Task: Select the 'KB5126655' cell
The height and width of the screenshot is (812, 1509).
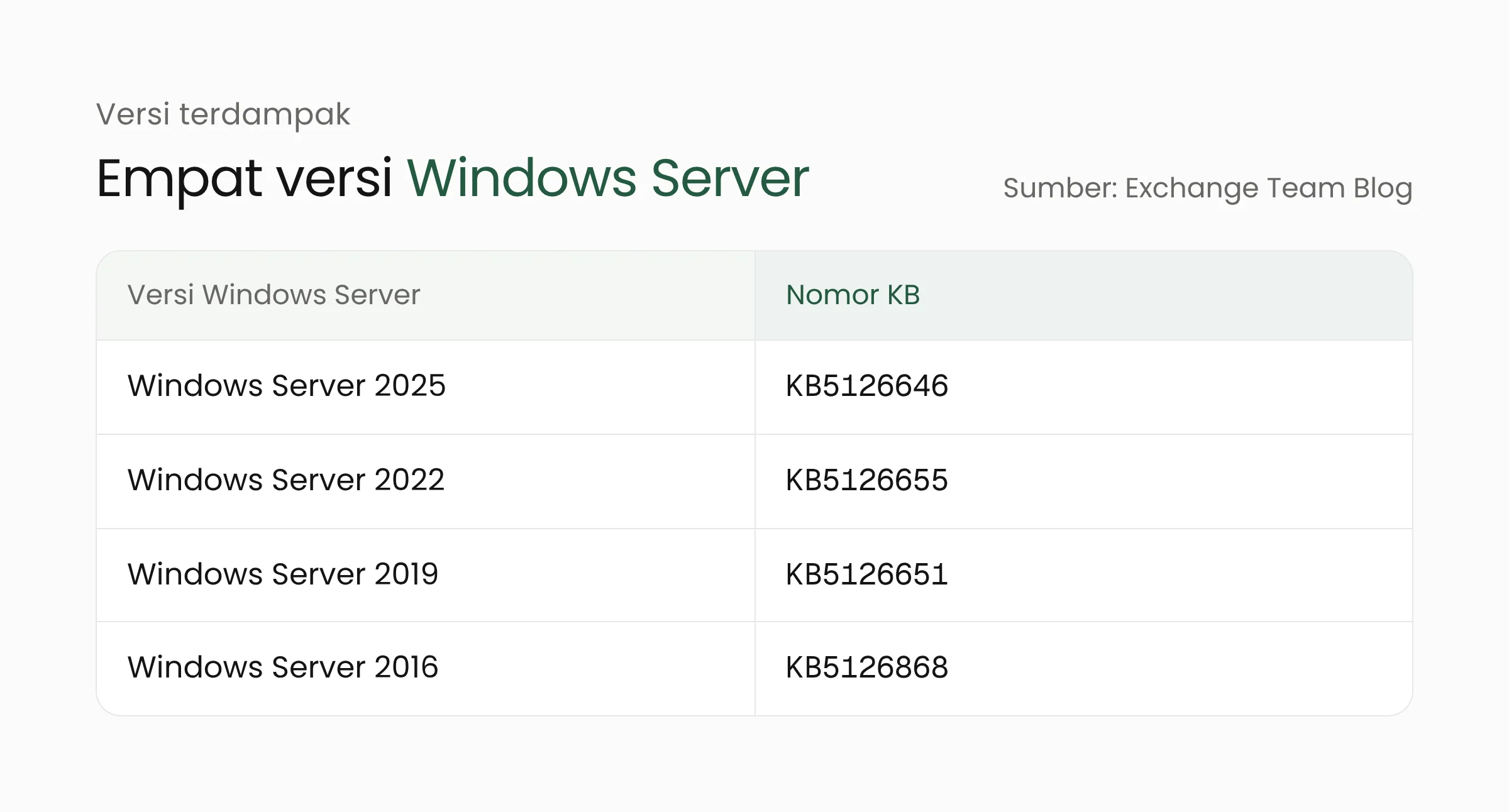Action: pos(1084,481)
